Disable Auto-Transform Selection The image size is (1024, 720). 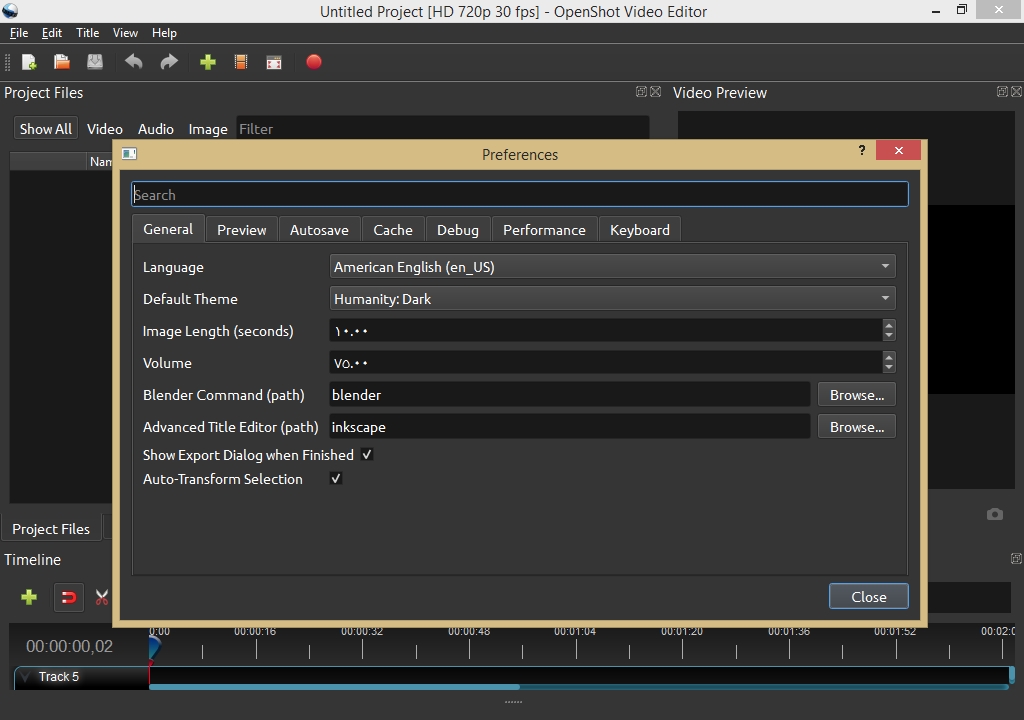(x=336, y=479)
